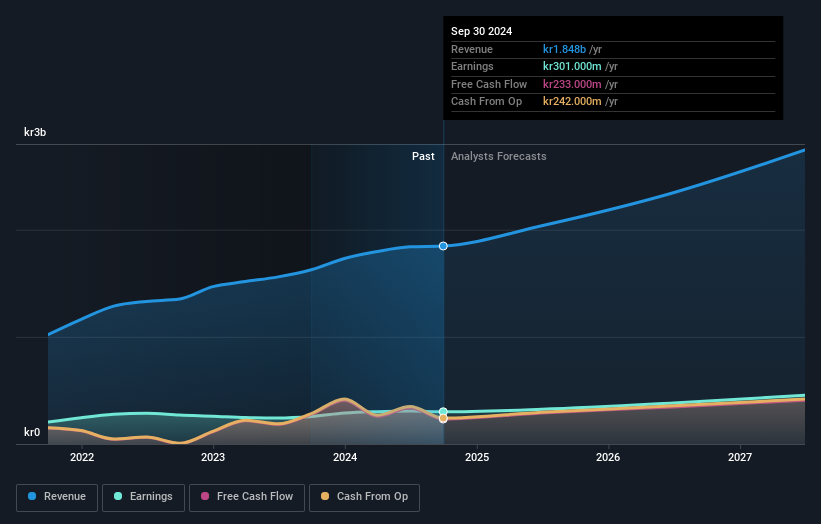Toggle the Earnings legend button
The height and width of the screenshot is (524, 821).
point(143,497)
